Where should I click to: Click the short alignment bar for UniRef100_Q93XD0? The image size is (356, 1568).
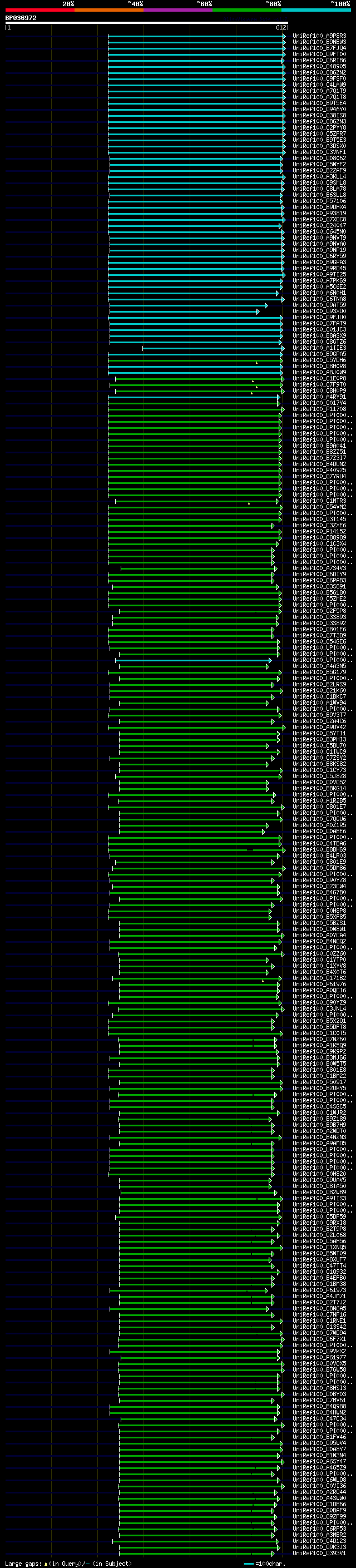point(184,311)
